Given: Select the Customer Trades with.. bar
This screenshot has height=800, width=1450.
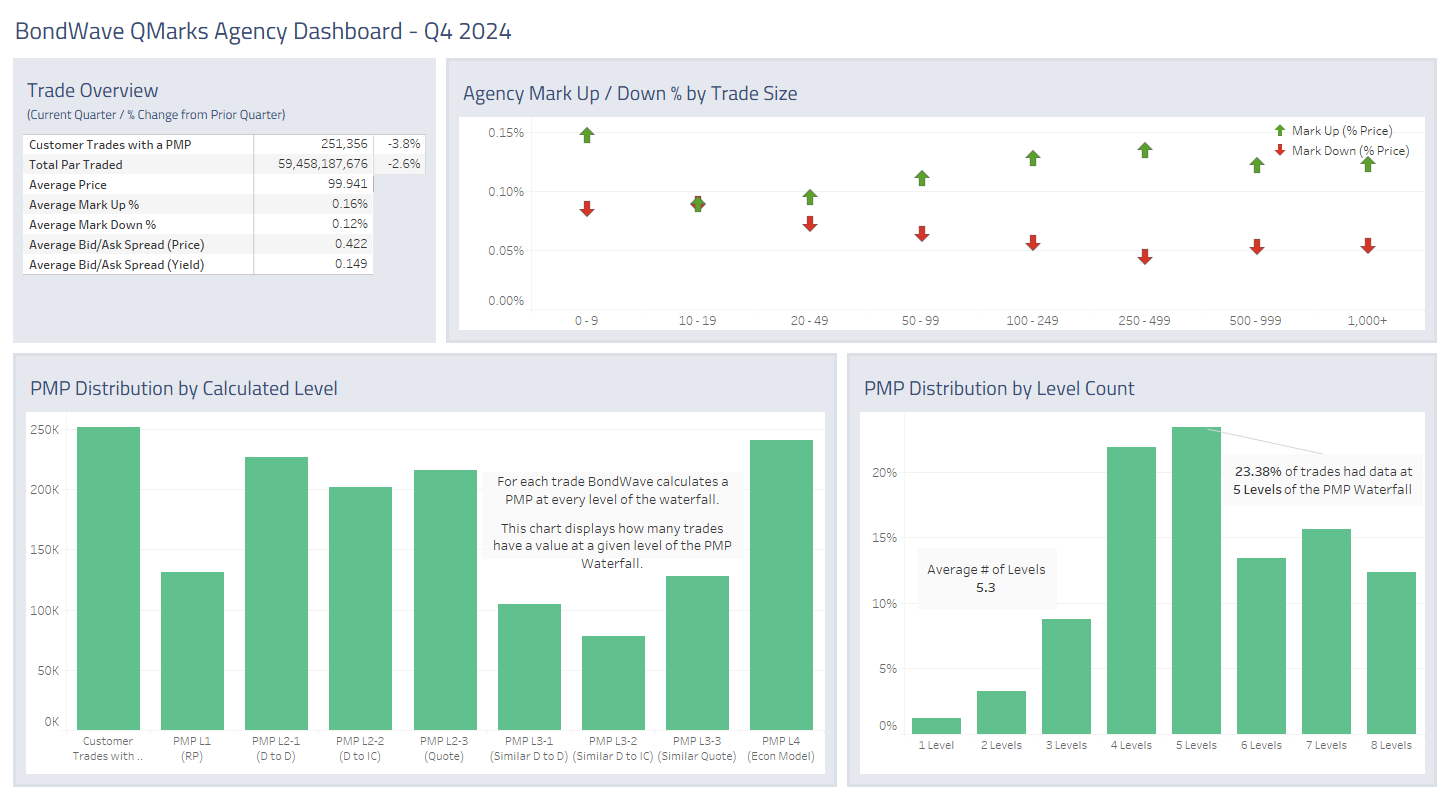Looking at the screenshot, I should (x=108, y=578).
